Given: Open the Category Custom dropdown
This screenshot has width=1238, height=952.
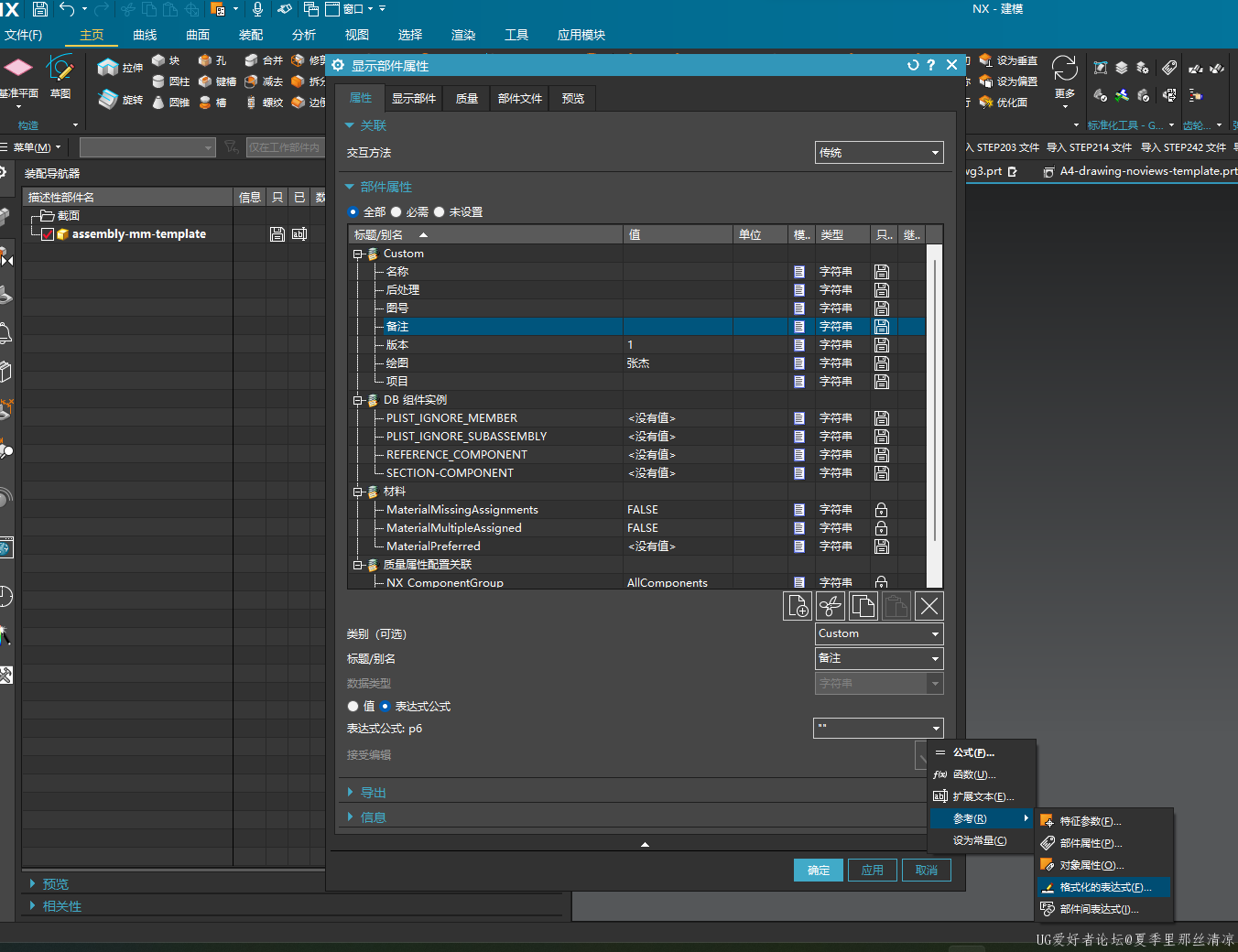Looking at the screenshot, I should click(879, 633).
